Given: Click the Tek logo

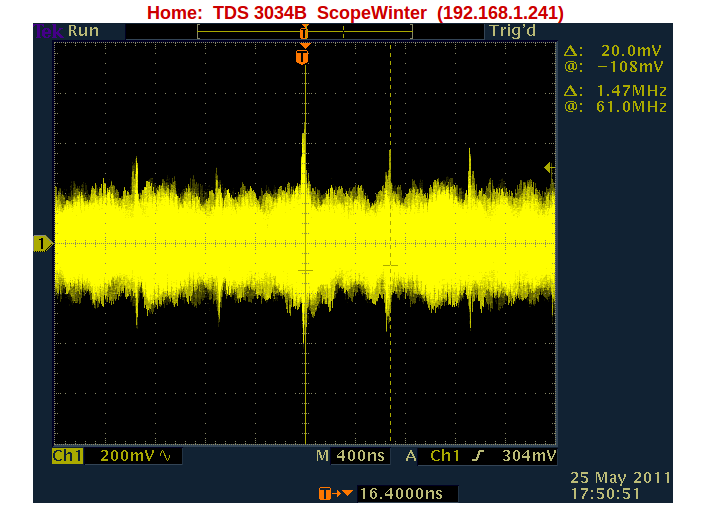Looking at the screenshot, I should [48, 31].
